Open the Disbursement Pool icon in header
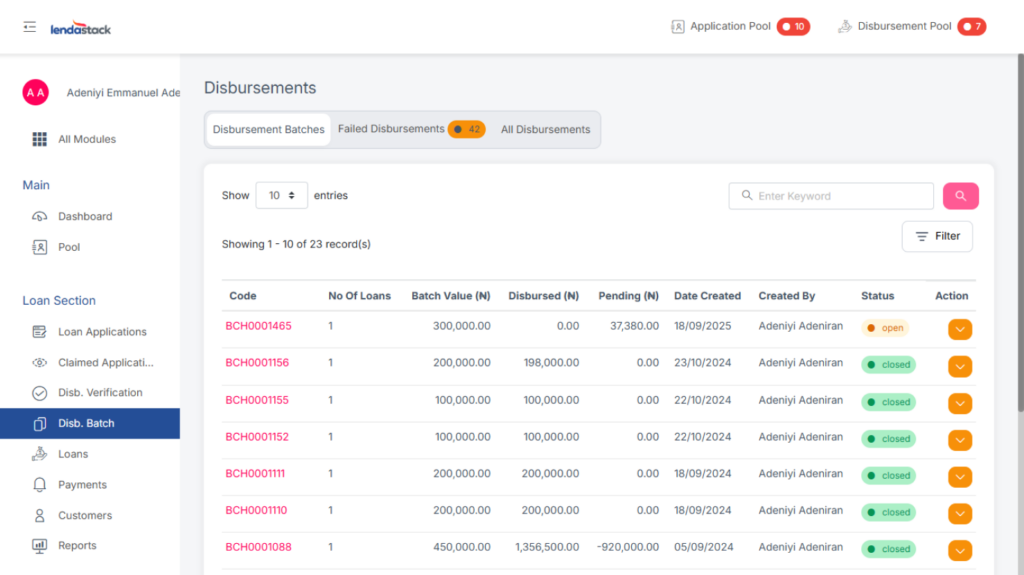1024x575 pixels. (x=845, y=27)
